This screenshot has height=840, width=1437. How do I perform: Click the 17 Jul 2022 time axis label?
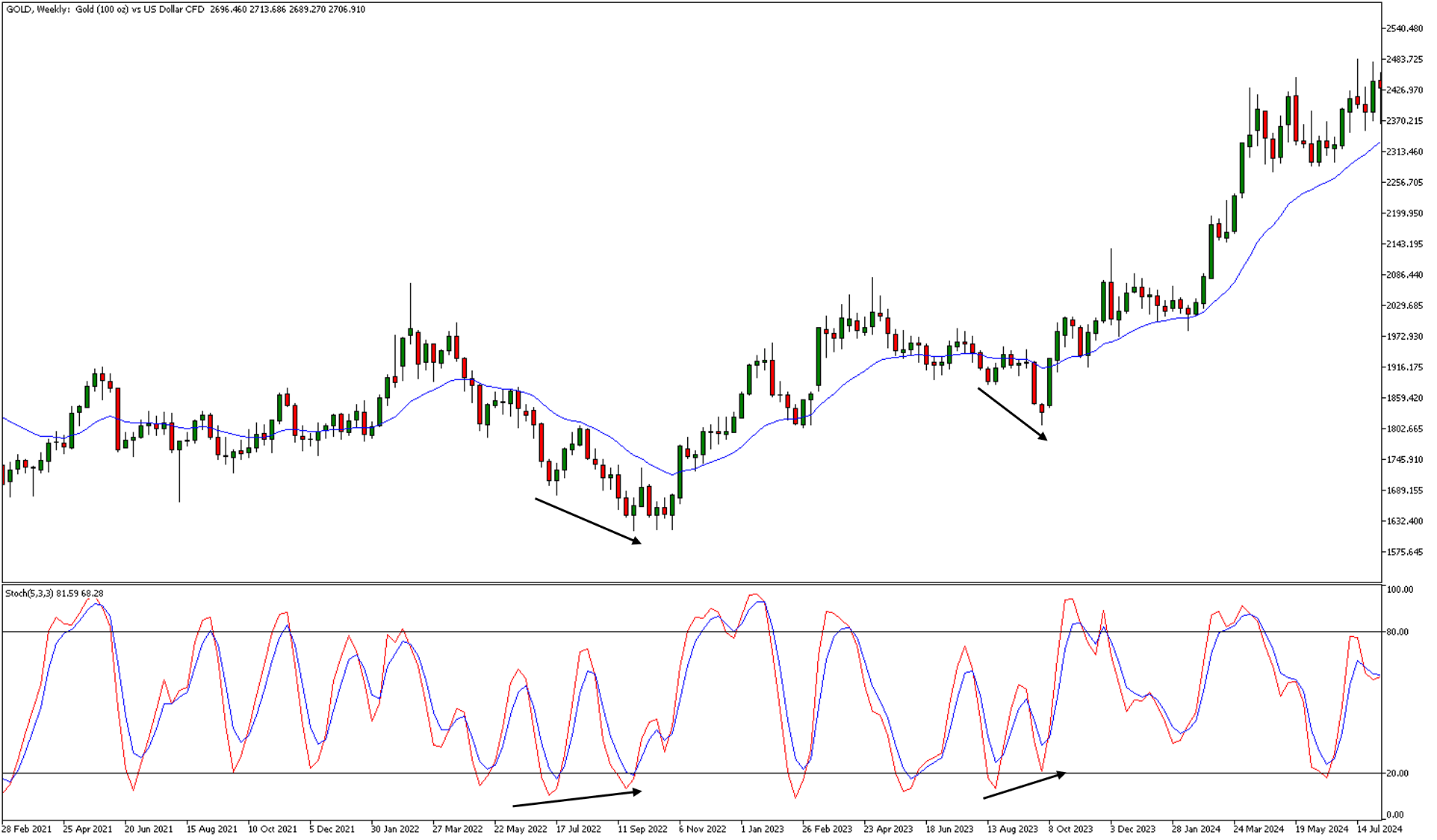click(579, 829)
